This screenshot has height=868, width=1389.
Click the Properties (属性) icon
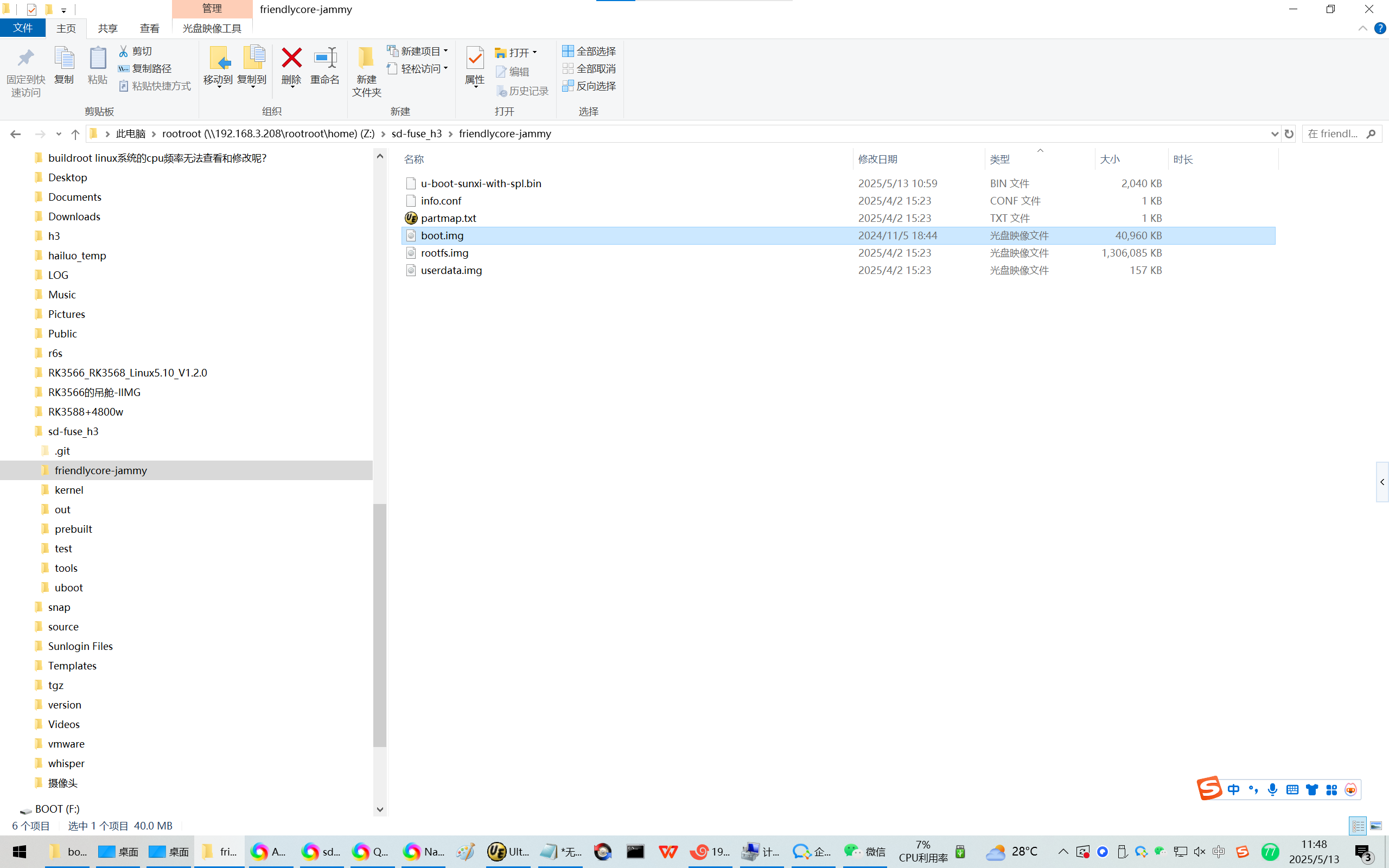[475, 58]
